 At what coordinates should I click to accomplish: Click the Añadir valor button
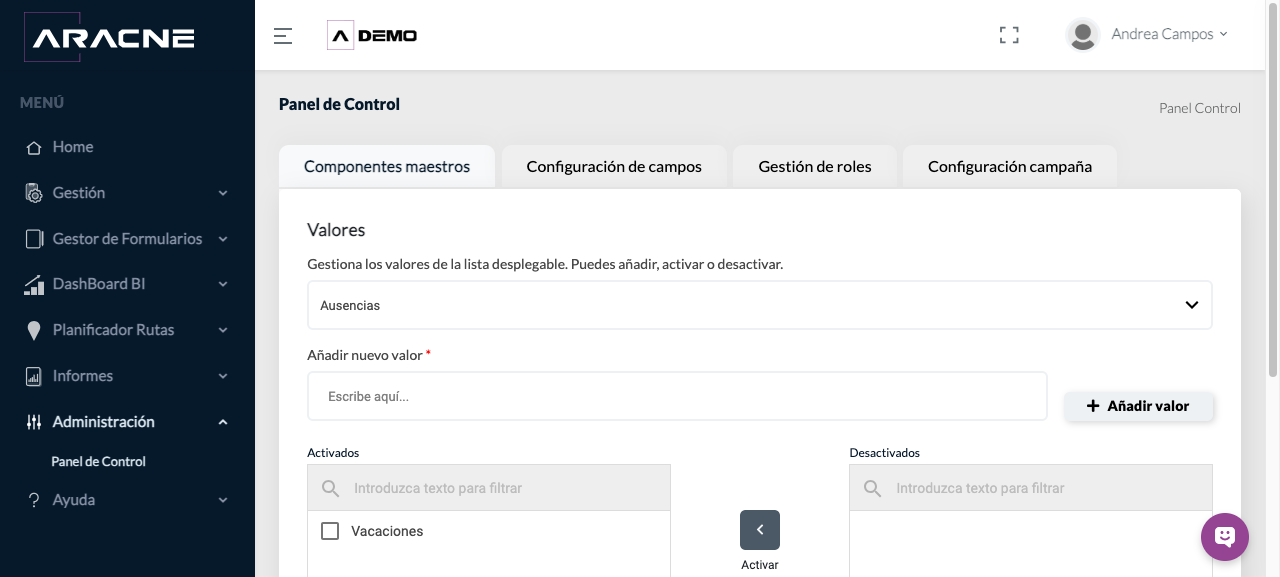1139,406
